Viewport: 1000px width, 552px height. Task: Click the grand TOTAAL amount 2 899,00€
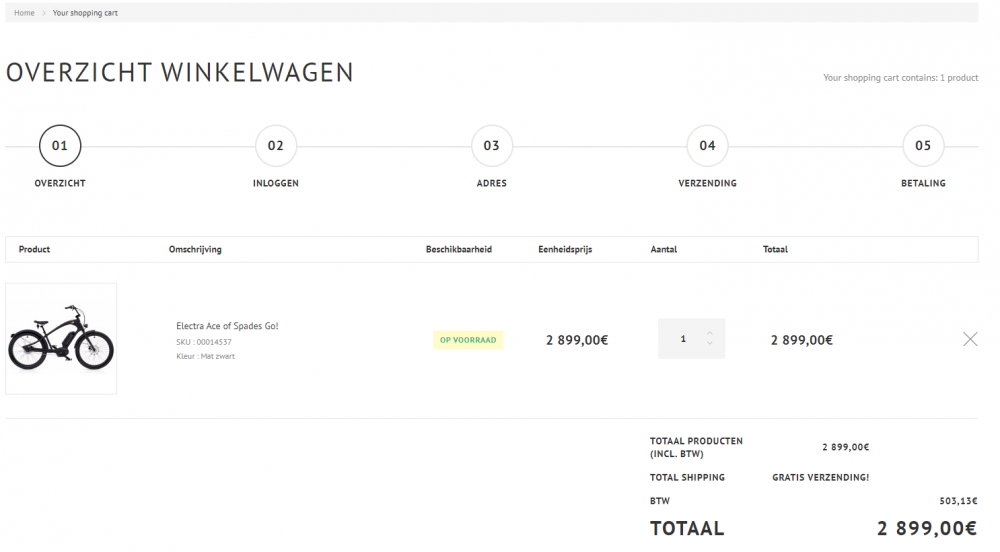tap(927, 528)
